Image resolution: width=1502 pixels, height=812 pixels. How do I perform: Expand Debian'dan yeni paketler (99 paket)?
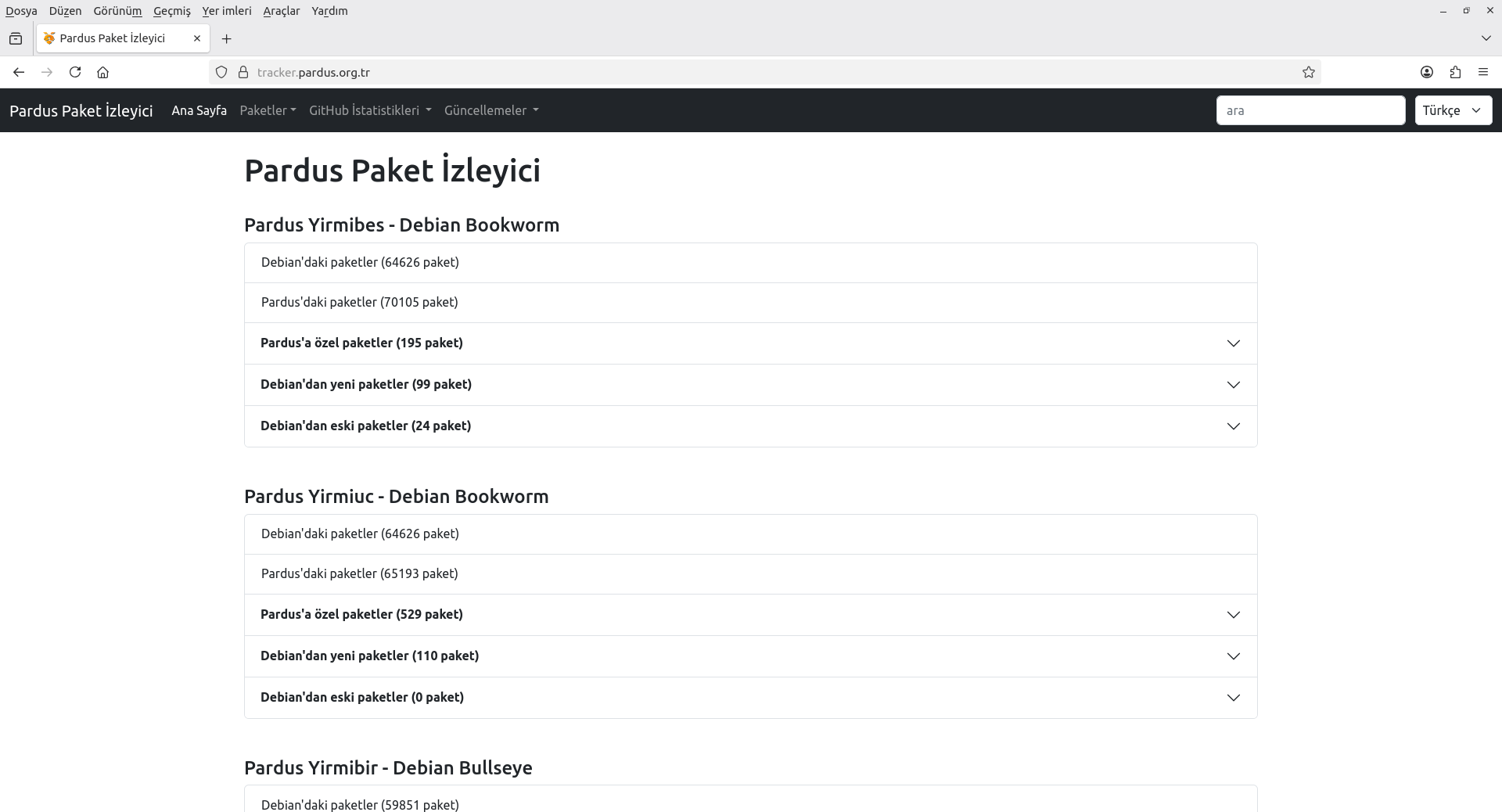(750, 385)
